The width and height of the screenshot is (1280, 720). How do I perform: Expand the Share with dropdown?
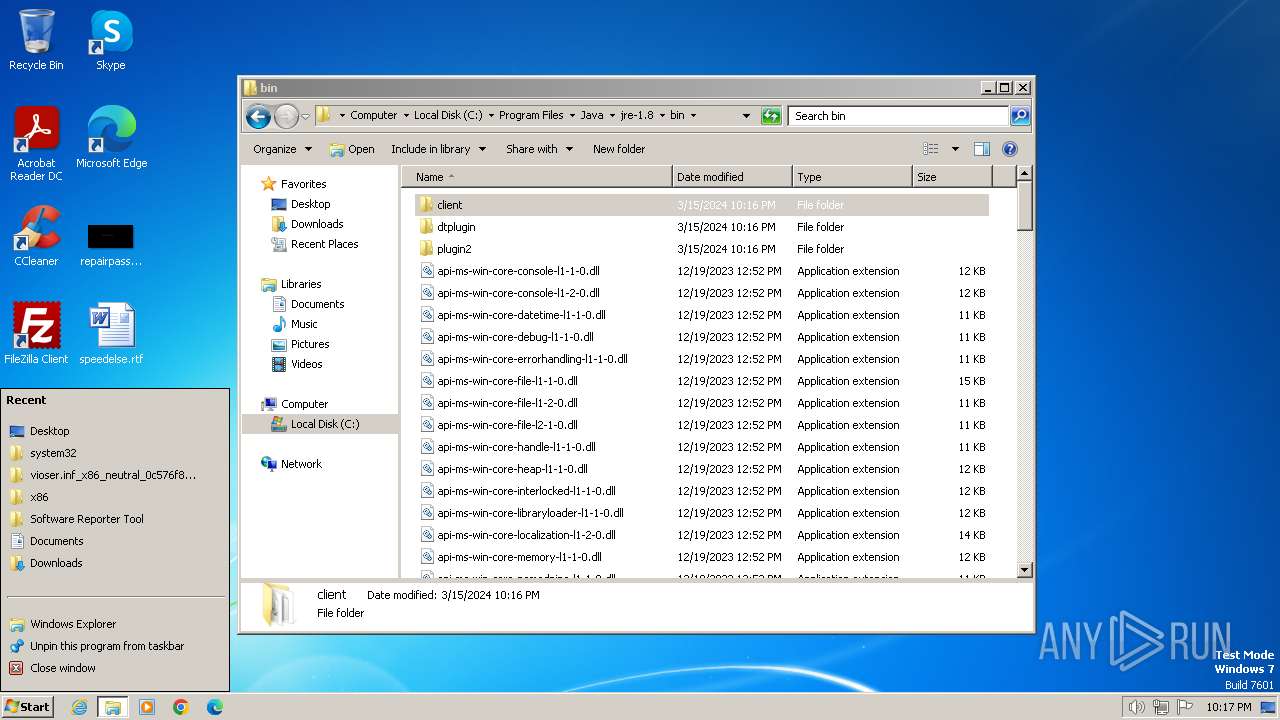539,149
